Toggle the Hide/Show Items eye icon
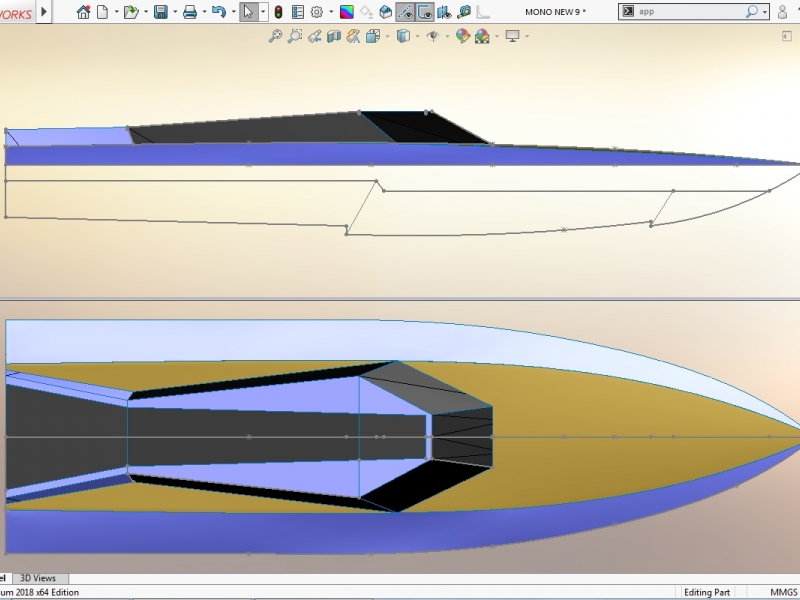Screen dimensions: 800x600 [433, 36]
